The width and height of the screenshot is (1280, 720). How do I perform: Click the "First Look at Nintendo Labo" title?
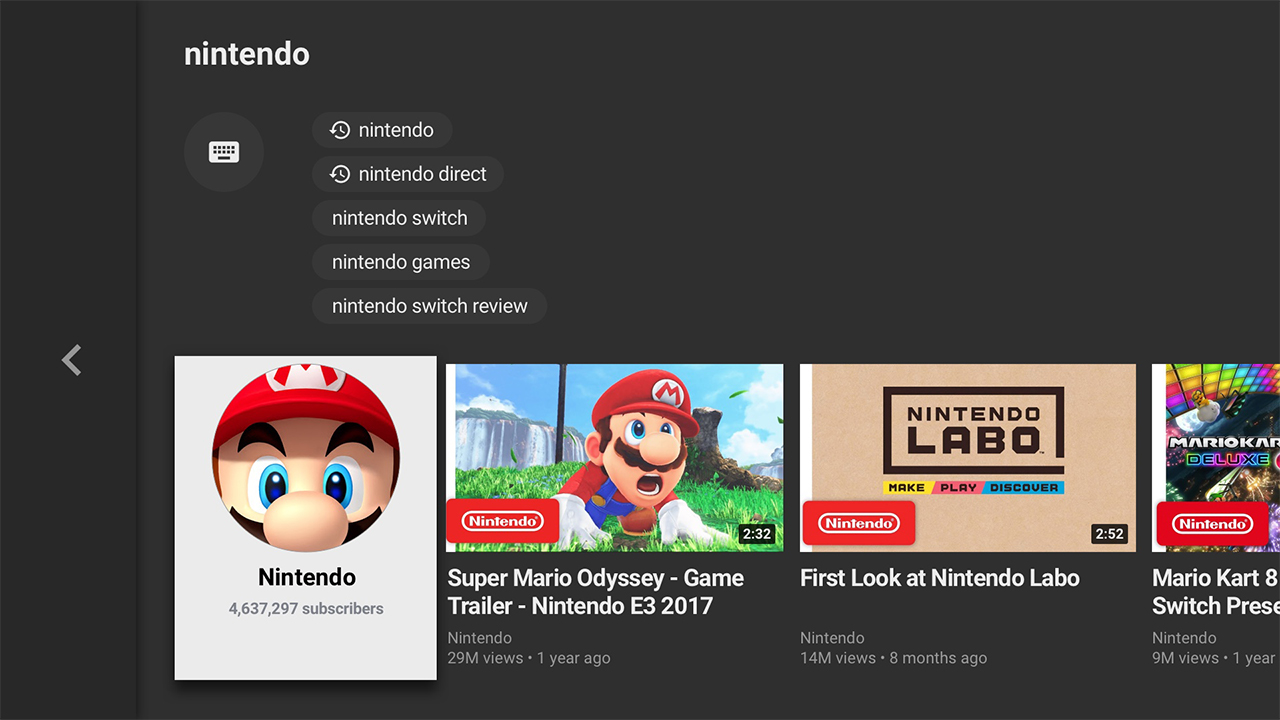939,578
